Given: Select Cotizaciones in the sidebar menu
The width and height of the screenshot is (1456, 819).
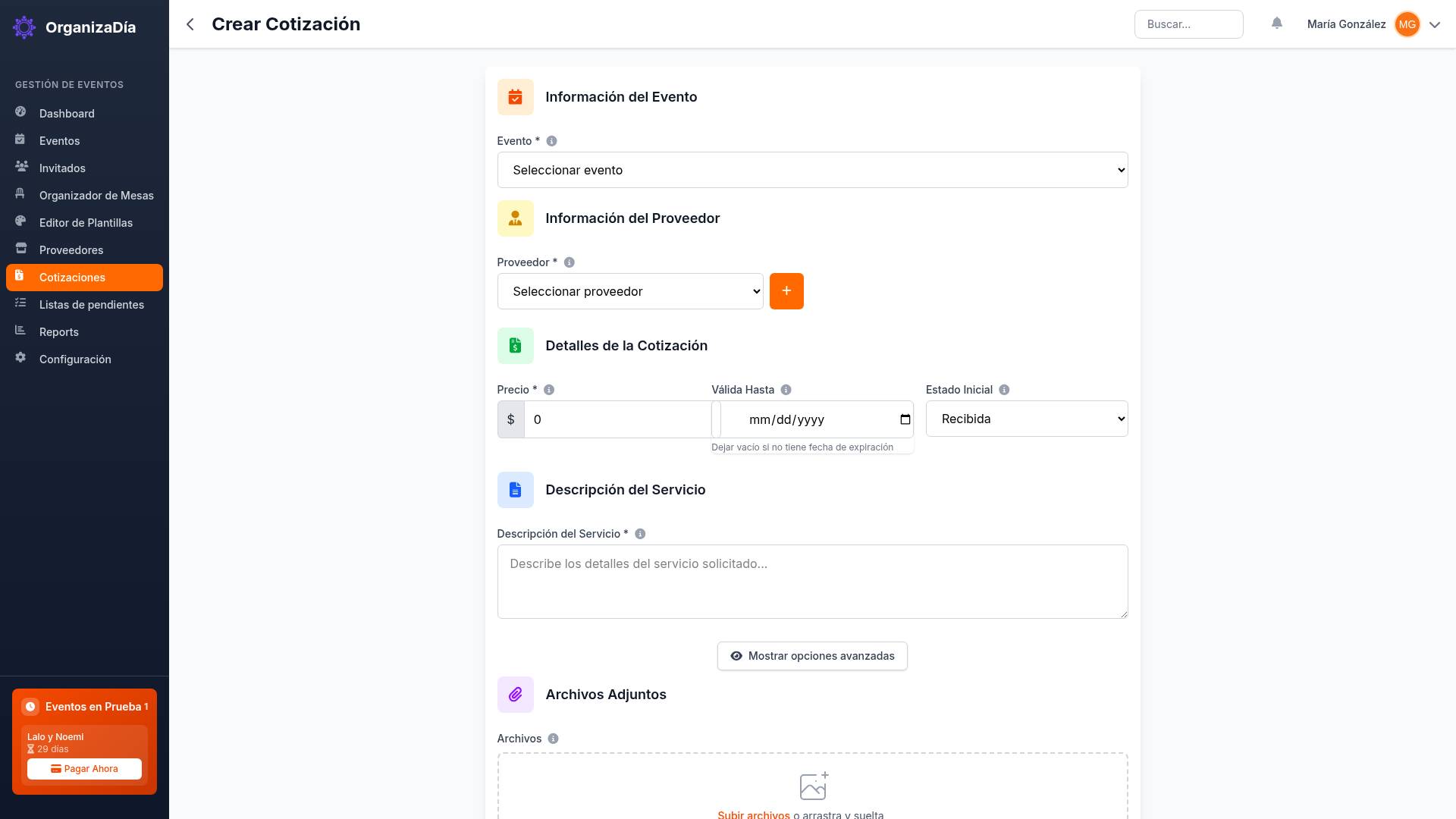Looking at the screenshot, I should 72,277.
